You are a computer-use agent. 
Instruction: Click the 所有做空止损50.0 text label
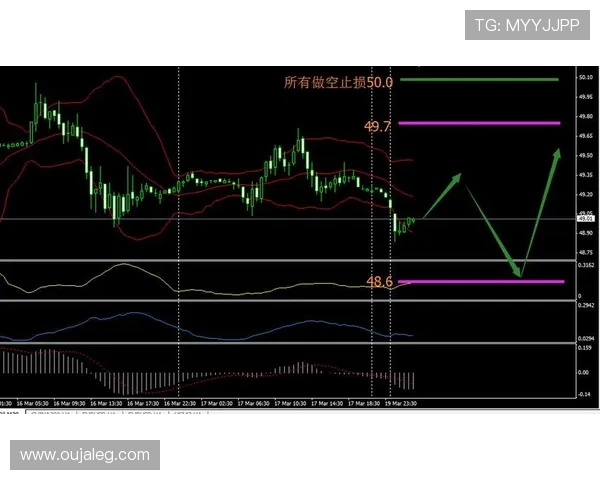[338, 82]
